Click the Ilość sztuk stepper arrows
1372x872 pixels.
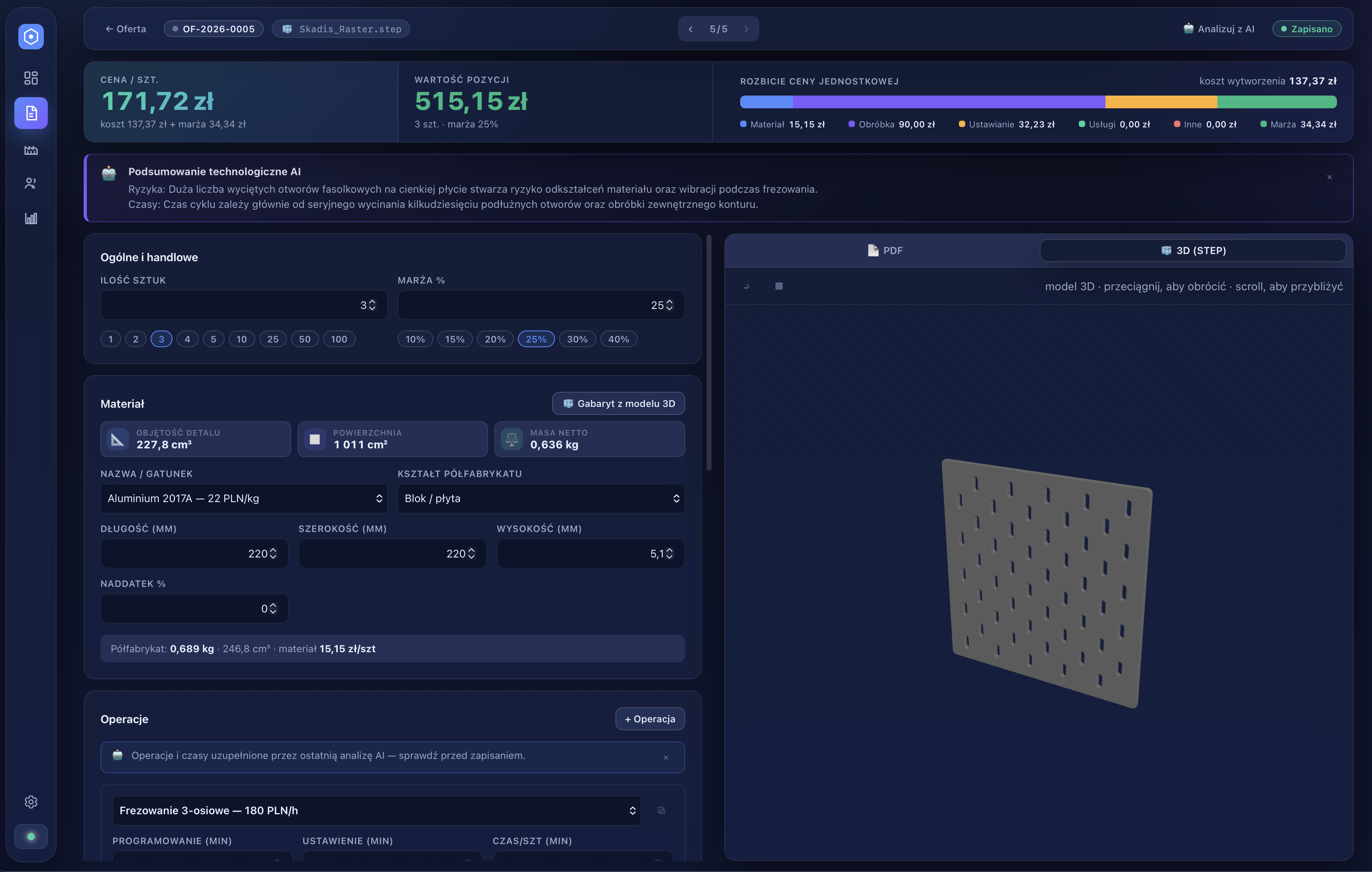[372, 305]
